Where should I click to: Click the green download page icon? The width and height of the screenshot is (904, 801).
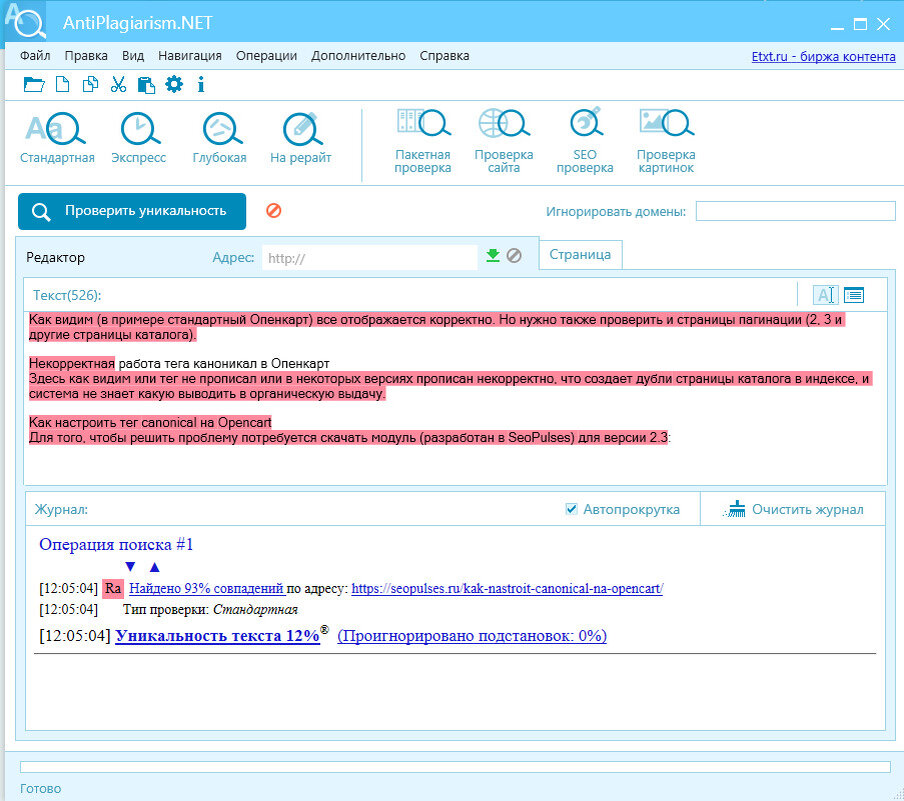coord(493,255)
